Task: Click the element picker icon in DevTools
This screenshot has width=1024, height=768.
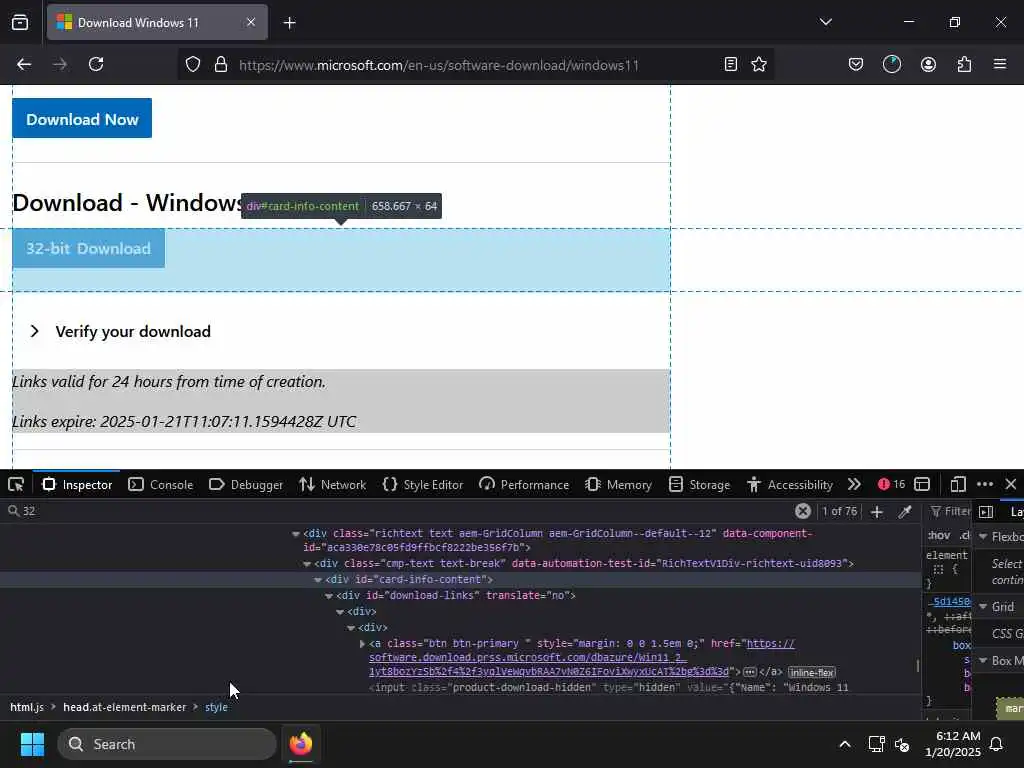Action: (x=16, y=485)
